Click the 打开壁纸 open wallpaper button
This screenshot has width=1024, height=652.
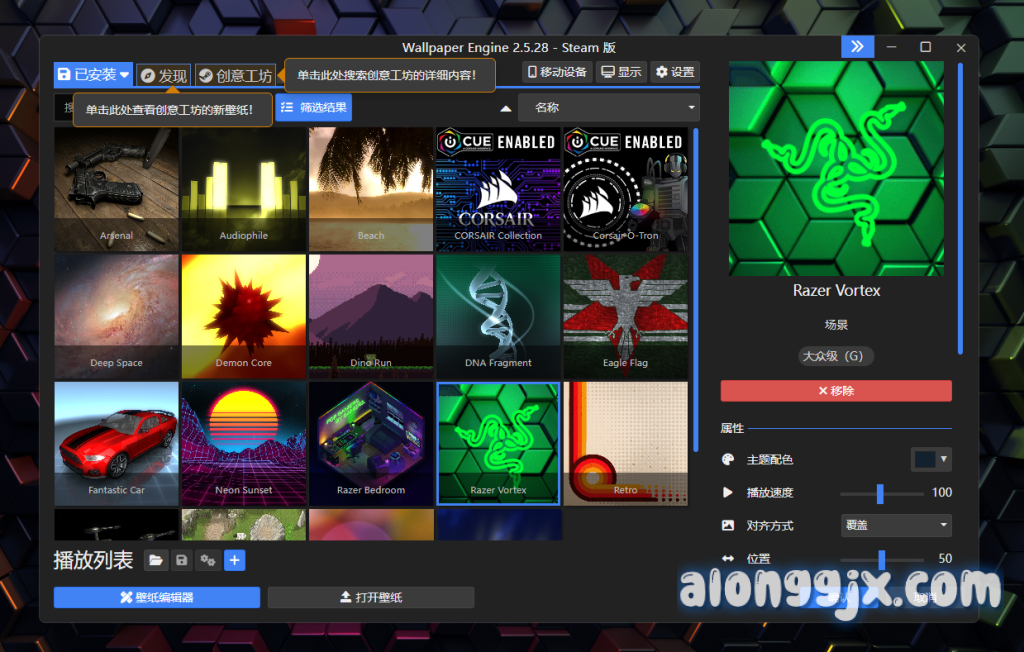370,598
